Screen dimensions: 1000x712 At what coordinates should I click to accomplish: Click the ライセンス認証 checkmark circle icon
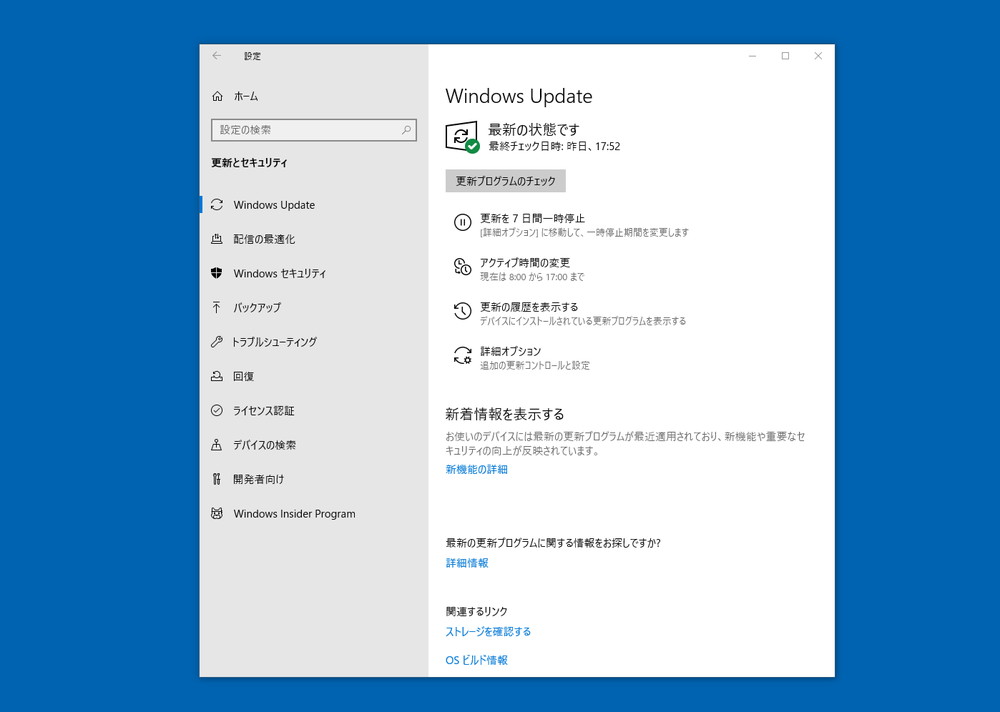pos(217,411)
